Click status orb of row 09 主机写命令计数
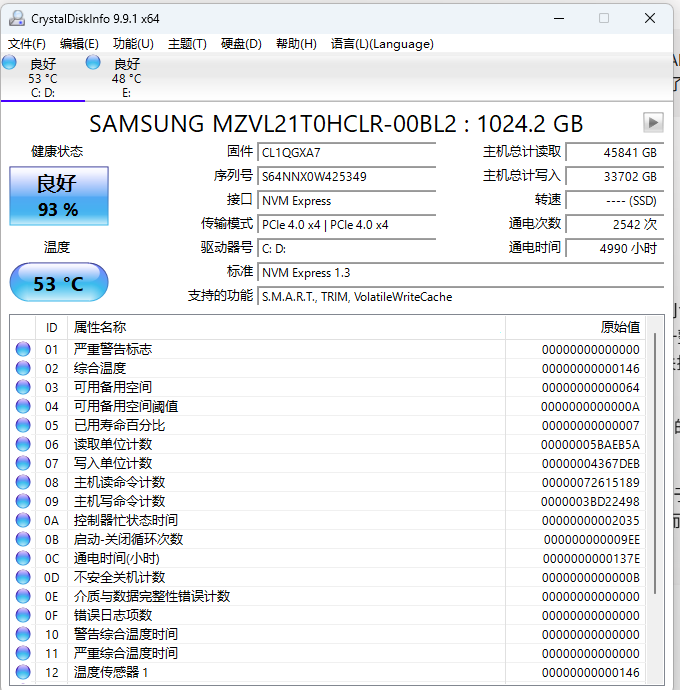Viewport: 680px width, 690px height. (23, 501)
